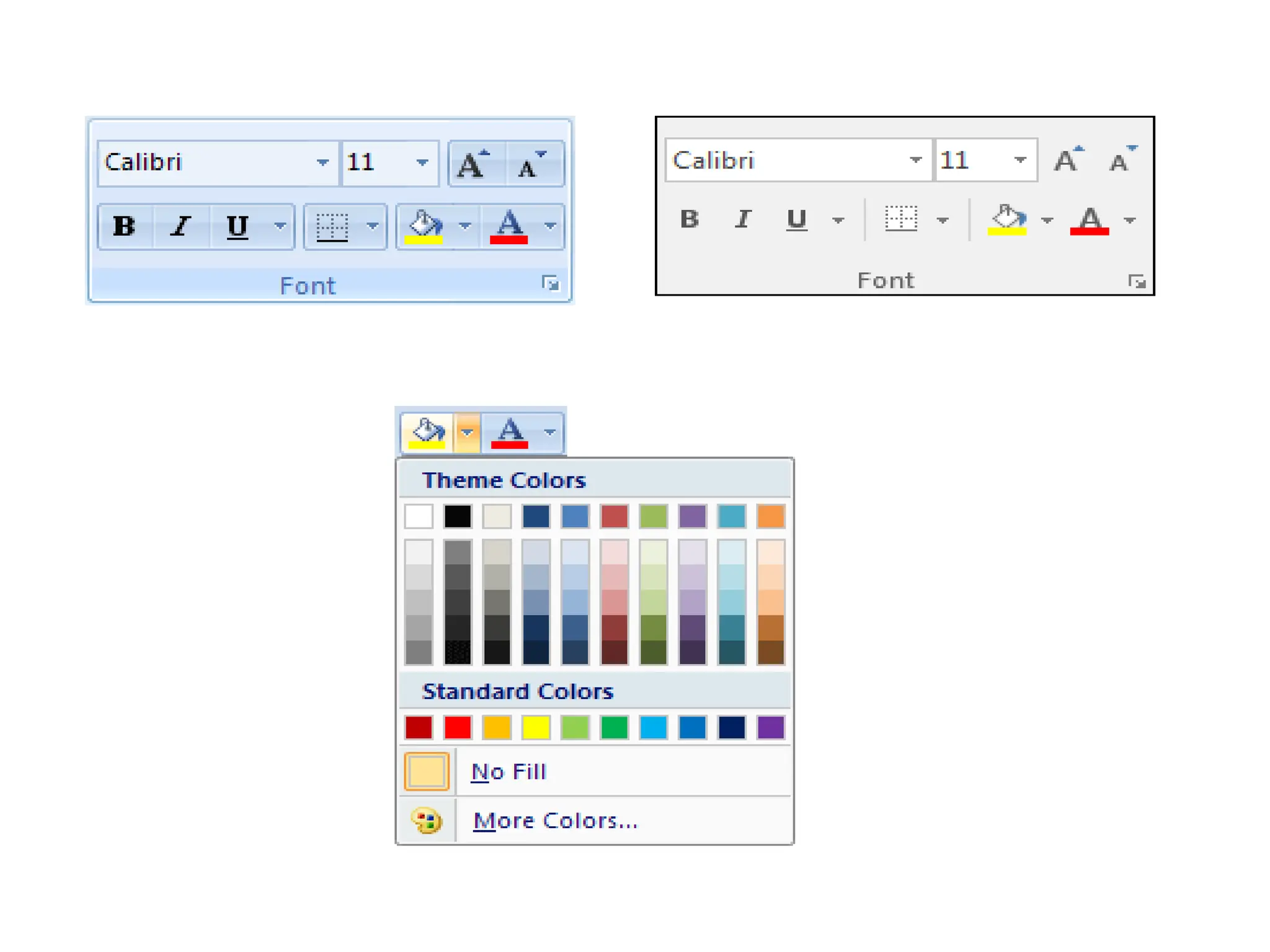Toggle Underline in the blue Font group
Image resolution: width=1270 pixels, height=952 pixels.
pyautogui.click(x=237, y=227)
